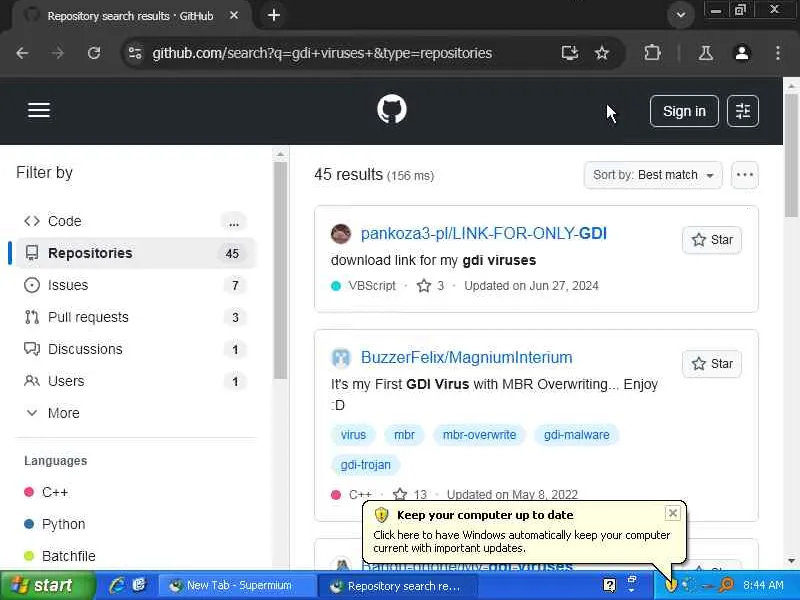Screen dimensions: 800x600
Task: Open pankoza3-pl/LINK-FOR-ONLY-GDI repository
Action: [483, 234]
